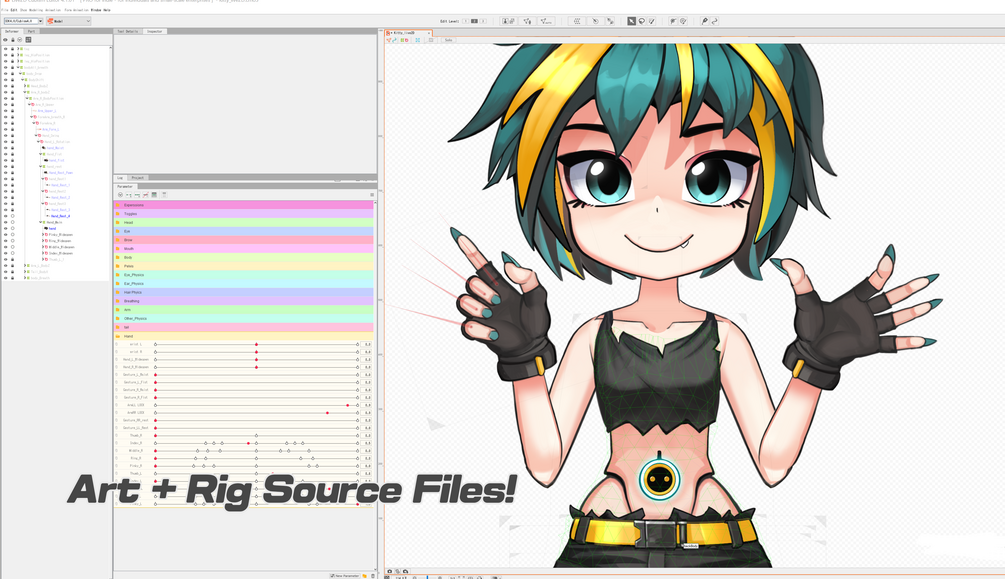Toggle visibility of Index_Sideopen row

pos(5,253)
